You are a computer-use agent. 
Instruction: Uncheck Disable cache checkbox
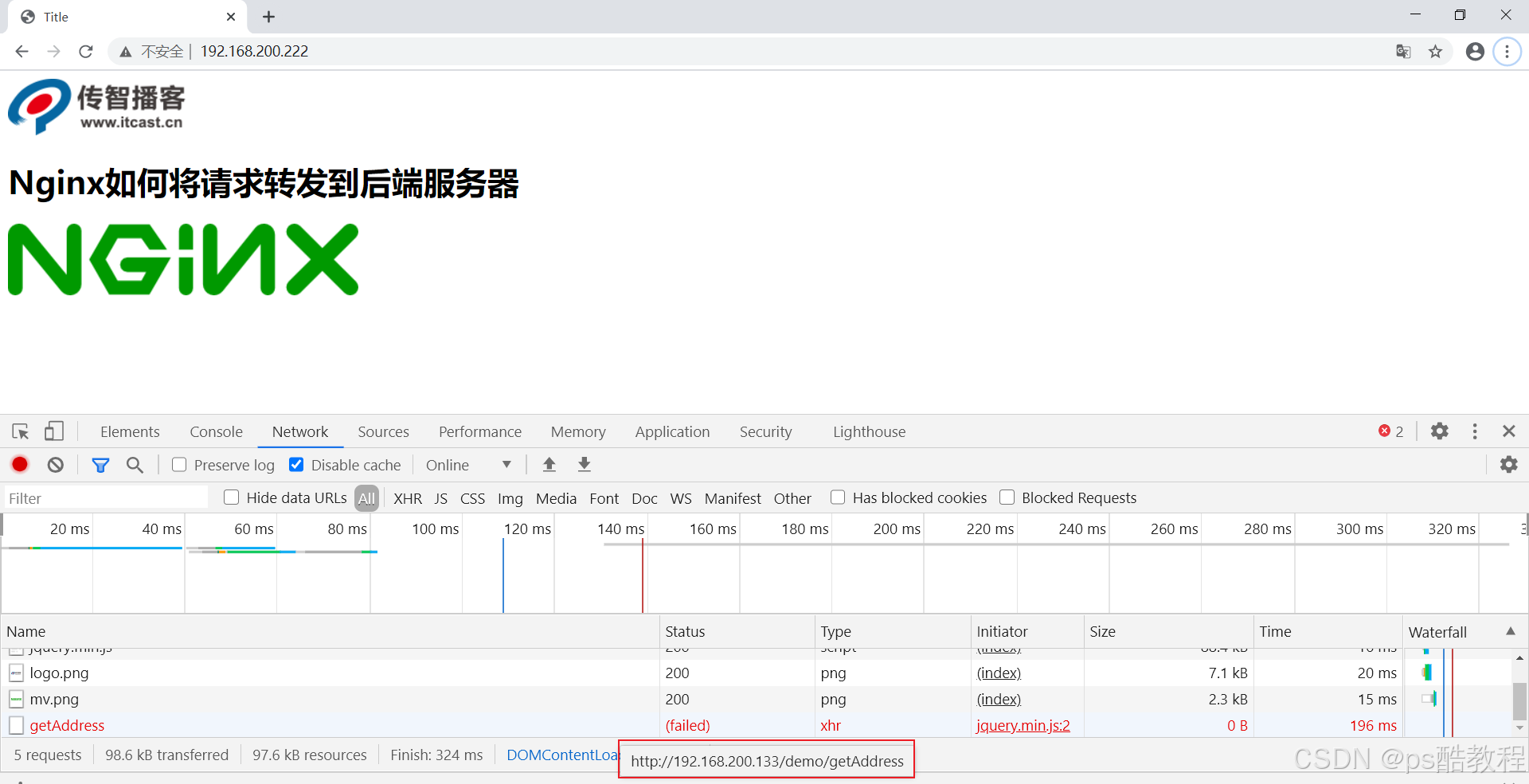point(296,465)
